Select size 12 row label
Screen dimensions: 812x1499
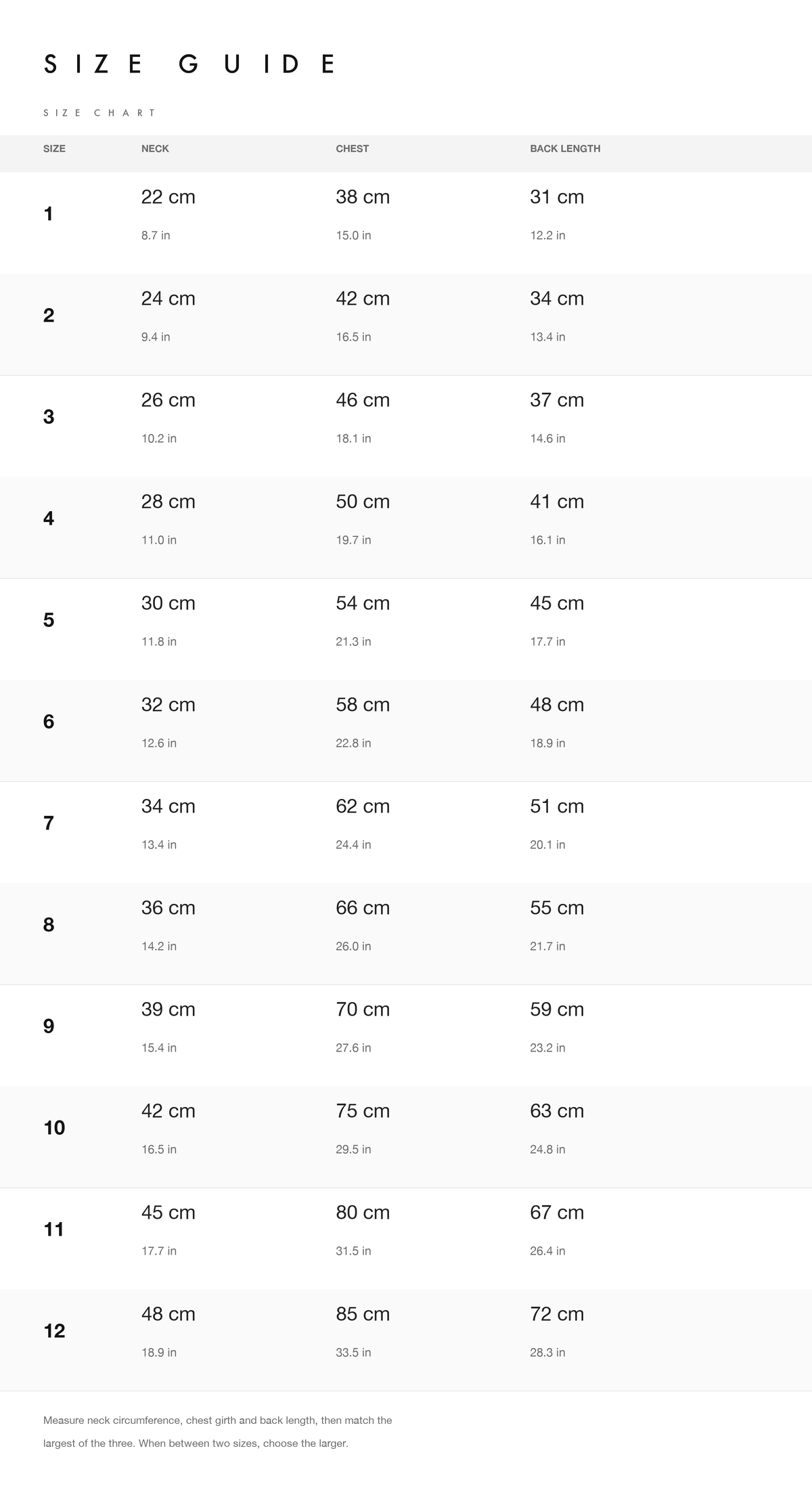click(54, 1331)
